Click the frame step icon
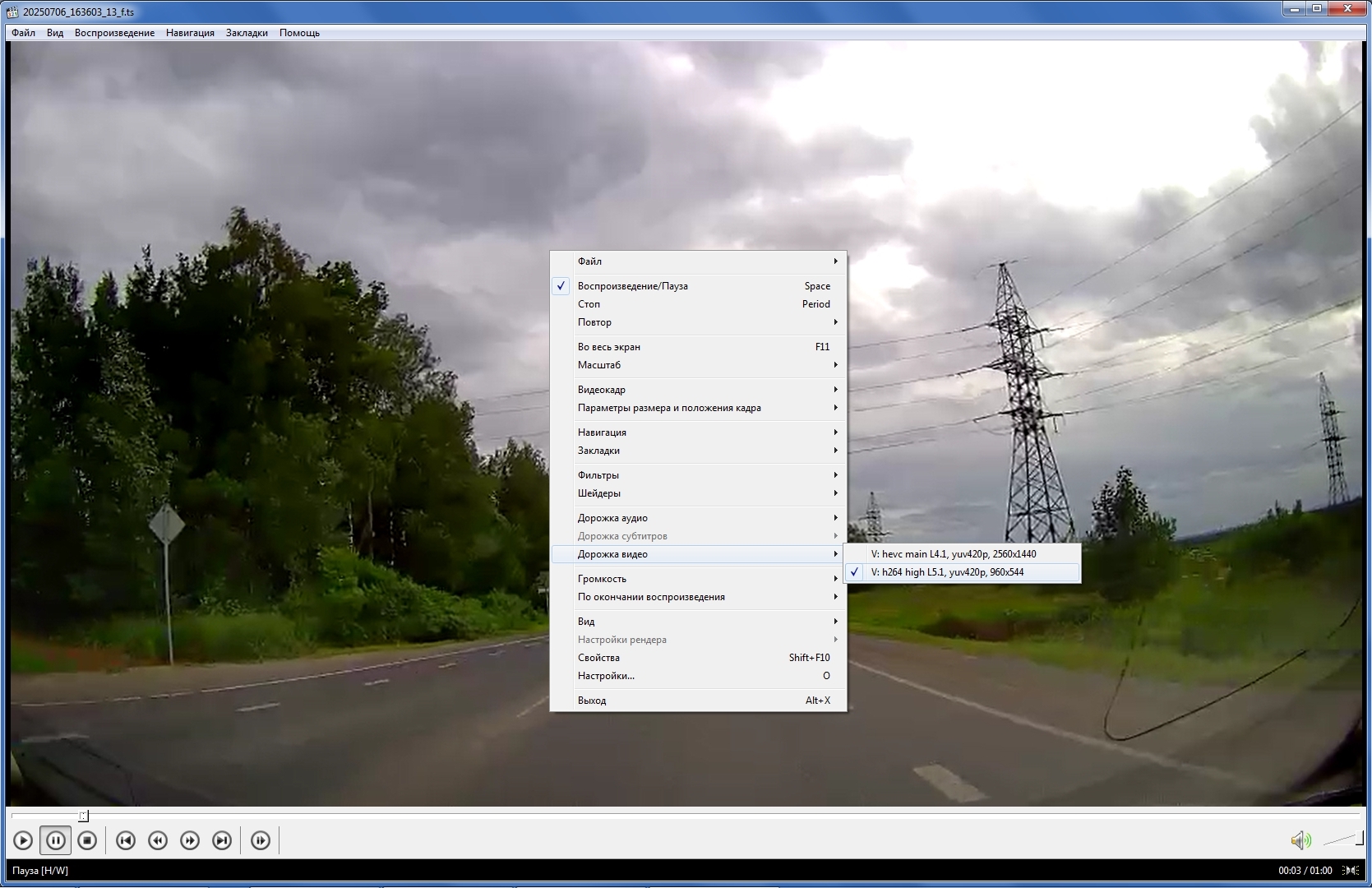 click(x=261, y=840)
